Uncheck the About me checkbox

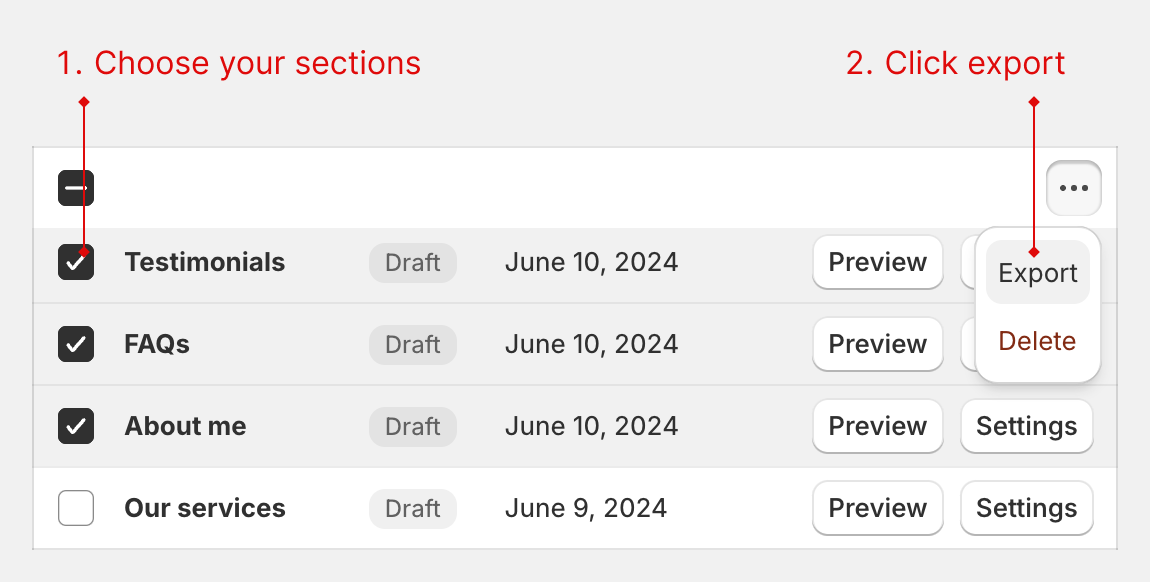coord(76,426)
